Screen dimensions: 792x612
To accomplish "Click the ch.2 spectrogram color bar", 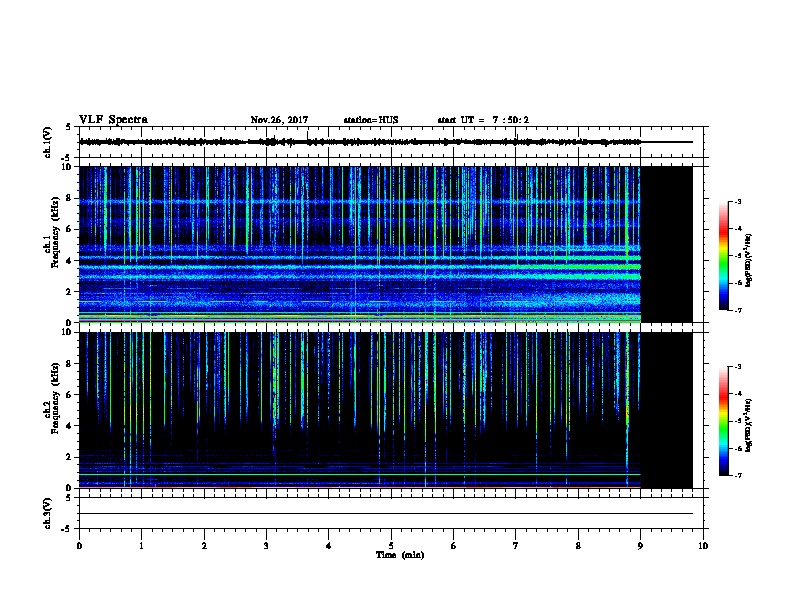I will [x=723, y=421].
